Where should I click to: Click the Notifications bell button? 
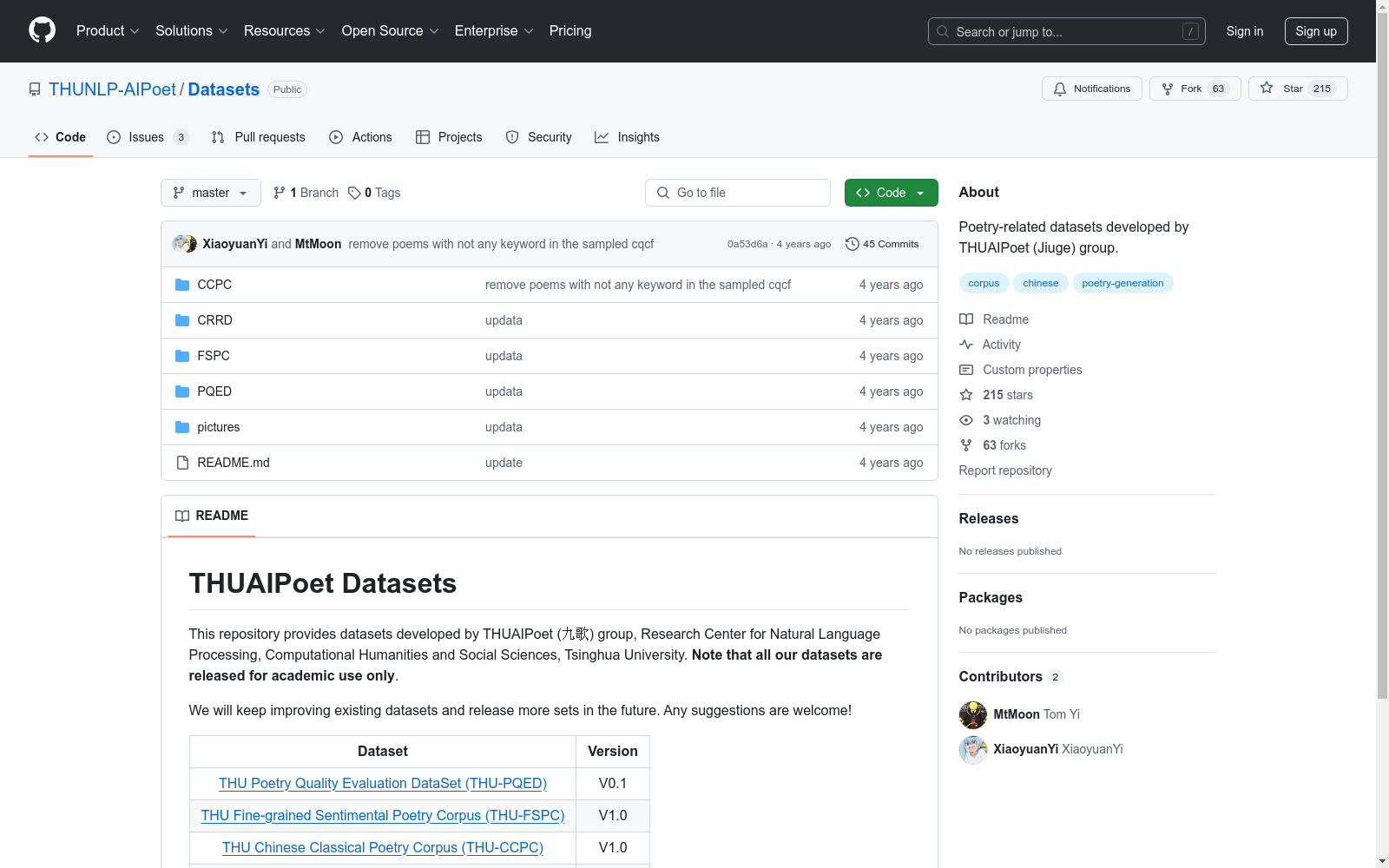[1091, 89]
